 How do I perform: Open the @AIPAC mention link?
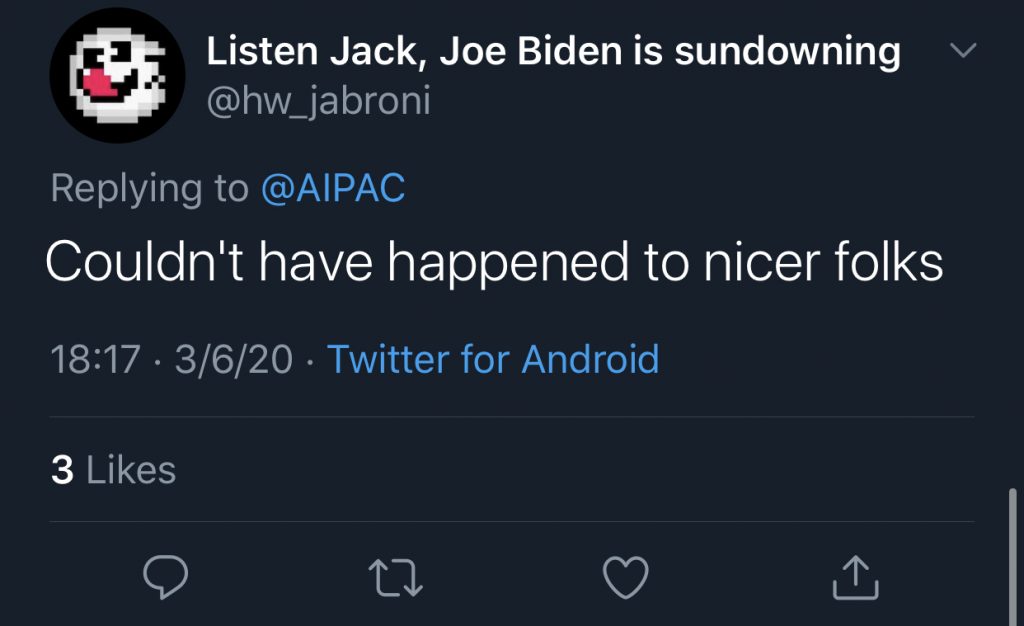point(332,188)
